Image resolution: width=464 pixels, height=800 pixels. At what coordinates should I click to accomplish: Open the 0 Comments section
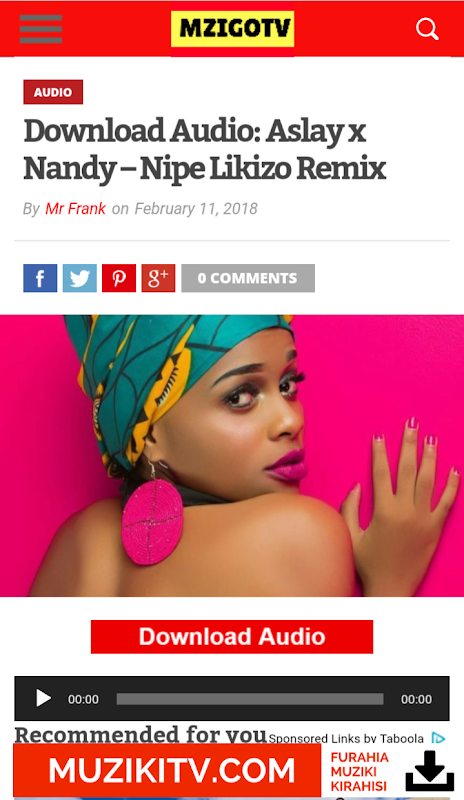pyautogui.click(x=248, y=278)
